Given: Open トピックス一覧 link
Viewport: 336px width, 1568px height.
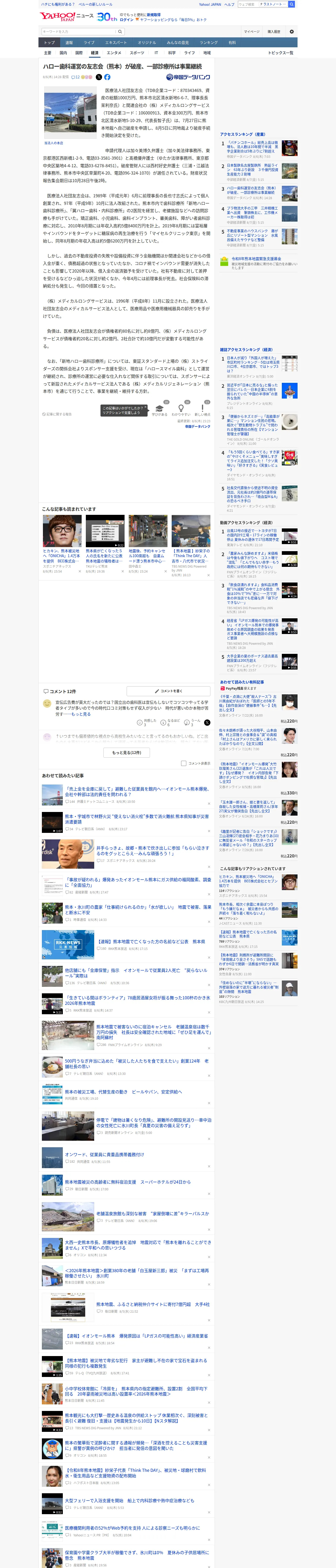Looking at the screenshot, I should [281, 53].
